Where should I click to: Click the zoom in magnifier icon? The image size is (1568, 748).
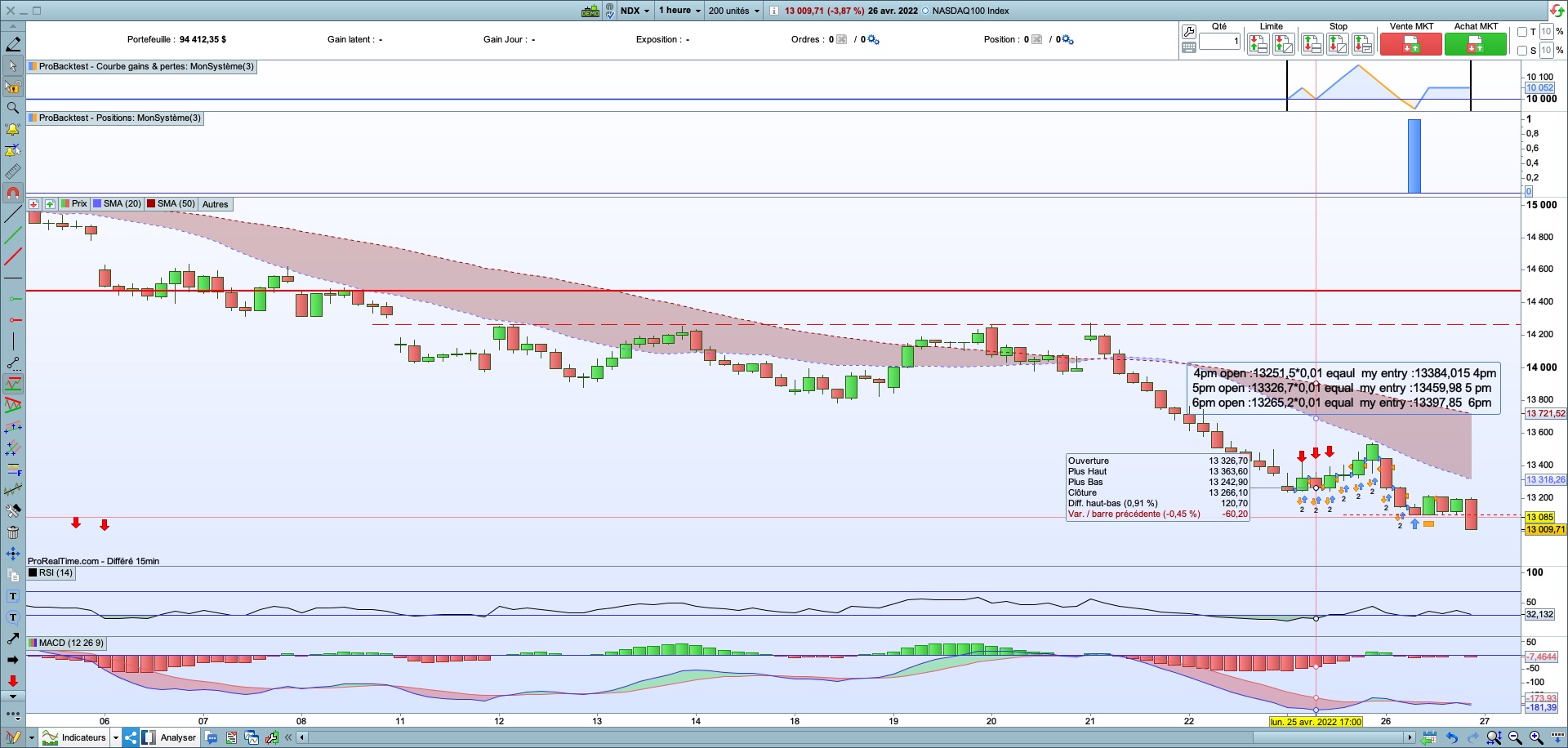[1535, 737]
